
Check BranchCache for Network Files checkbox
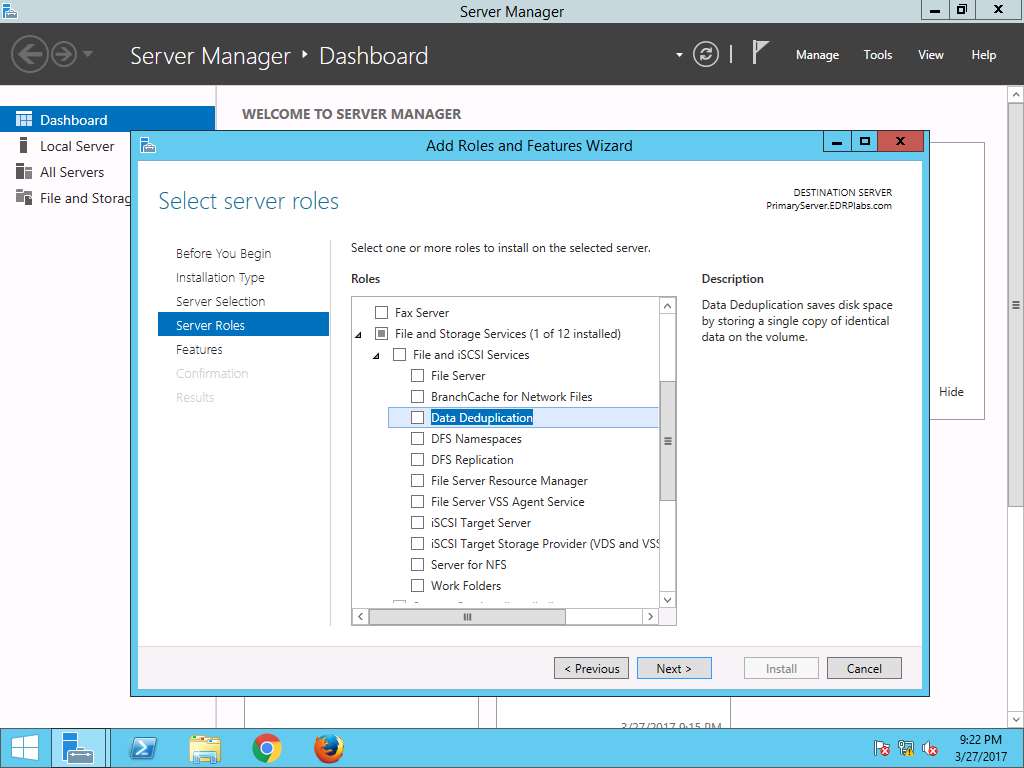point(417,396)
